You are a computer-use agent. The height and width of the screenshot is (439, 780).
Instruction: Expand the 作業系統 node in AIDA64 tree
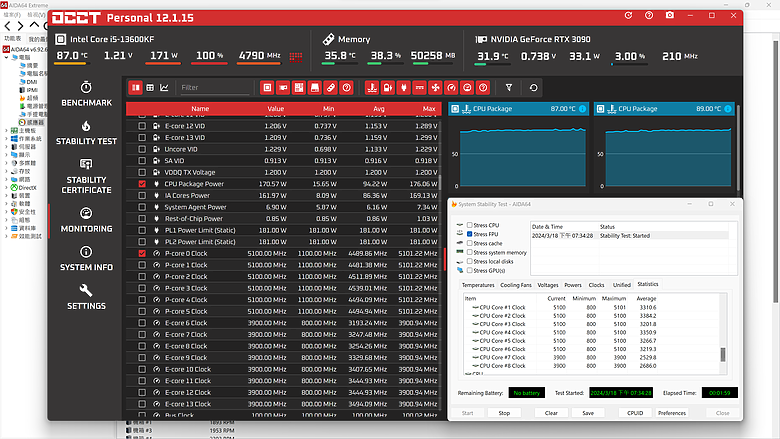(6, 139)
